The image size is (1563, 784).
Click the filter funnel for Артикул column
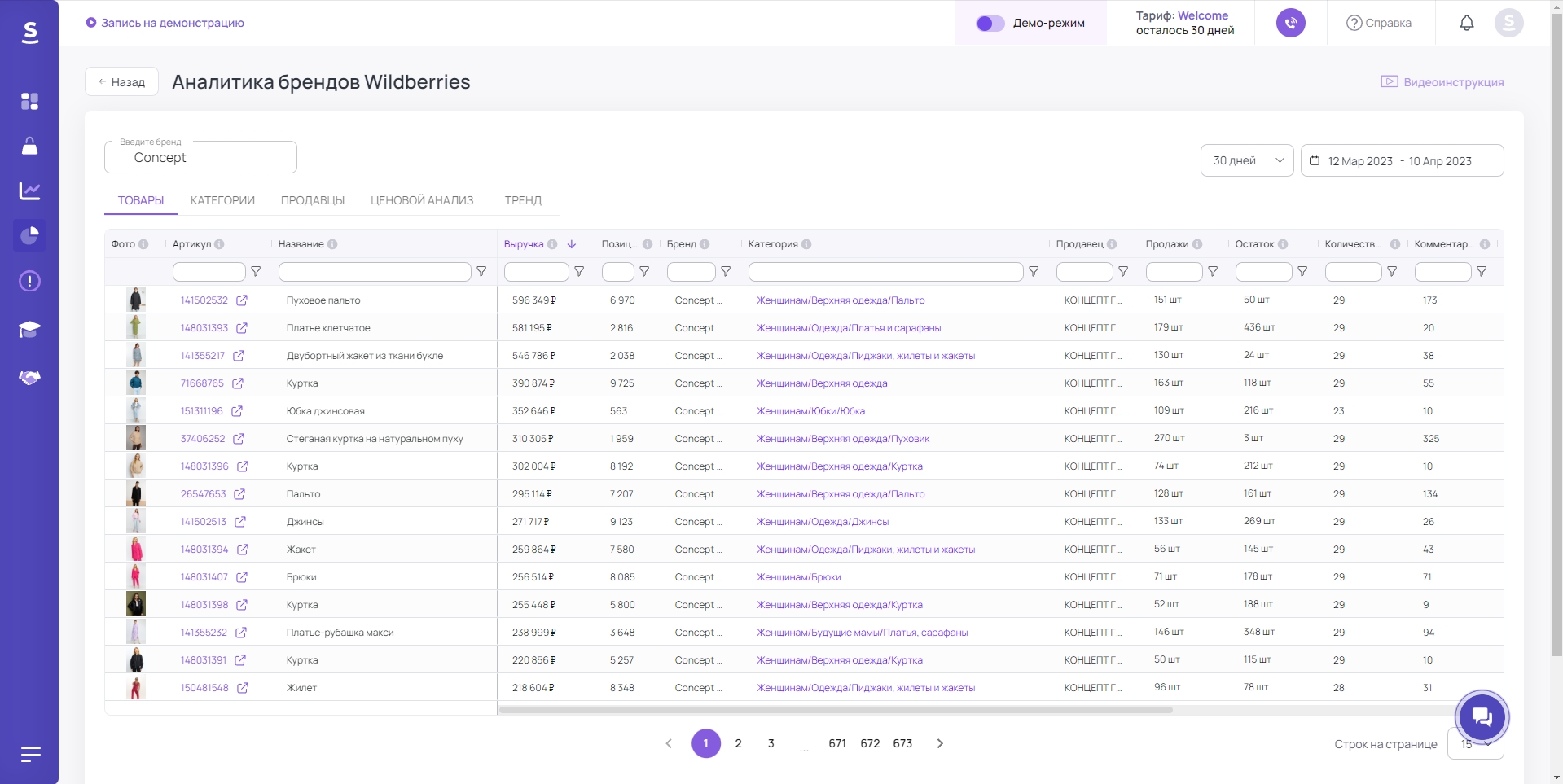click(256, 272)
